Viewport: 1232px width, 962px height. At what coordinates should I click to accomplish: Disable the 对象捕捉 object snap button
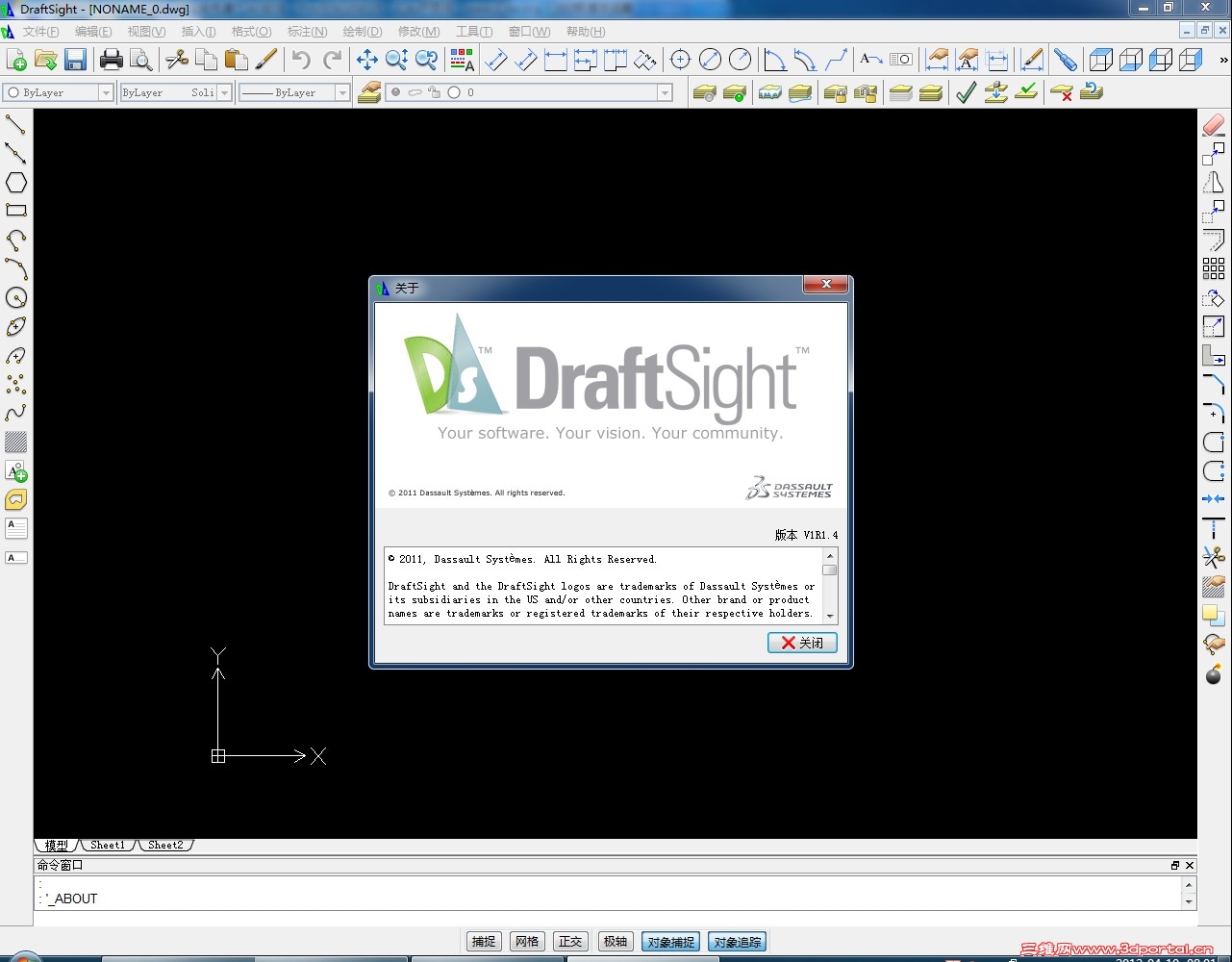(x=670, y=942)
